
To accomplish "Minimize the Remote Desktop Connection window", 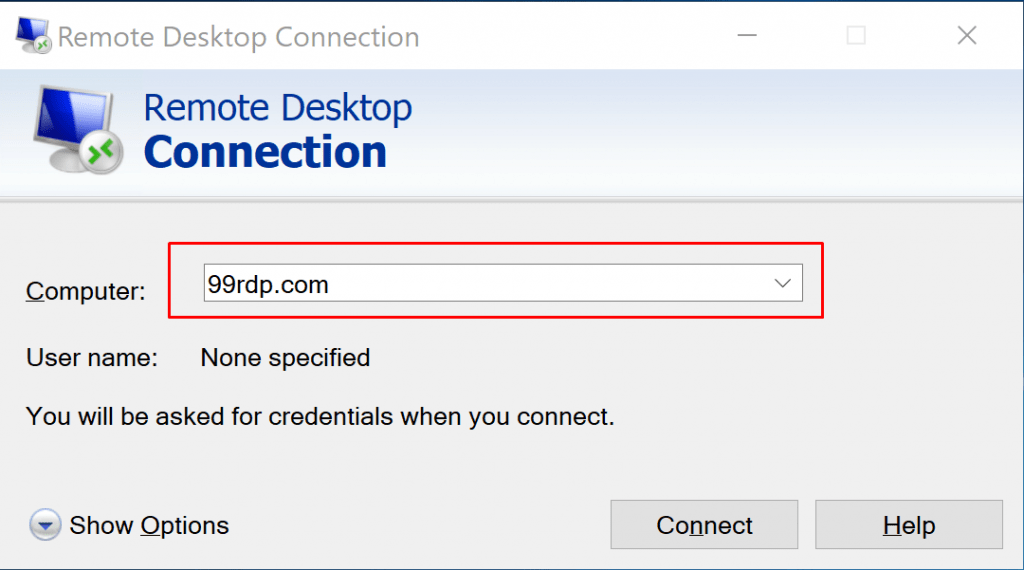I will point(747,37).
